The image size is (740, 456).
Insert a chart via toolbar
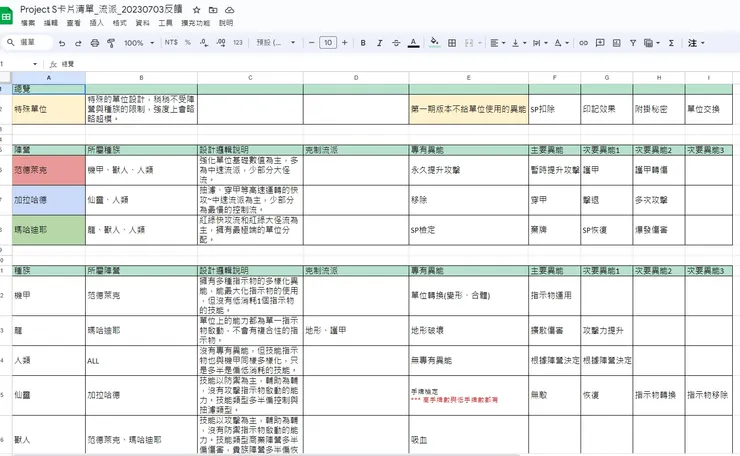616,43
